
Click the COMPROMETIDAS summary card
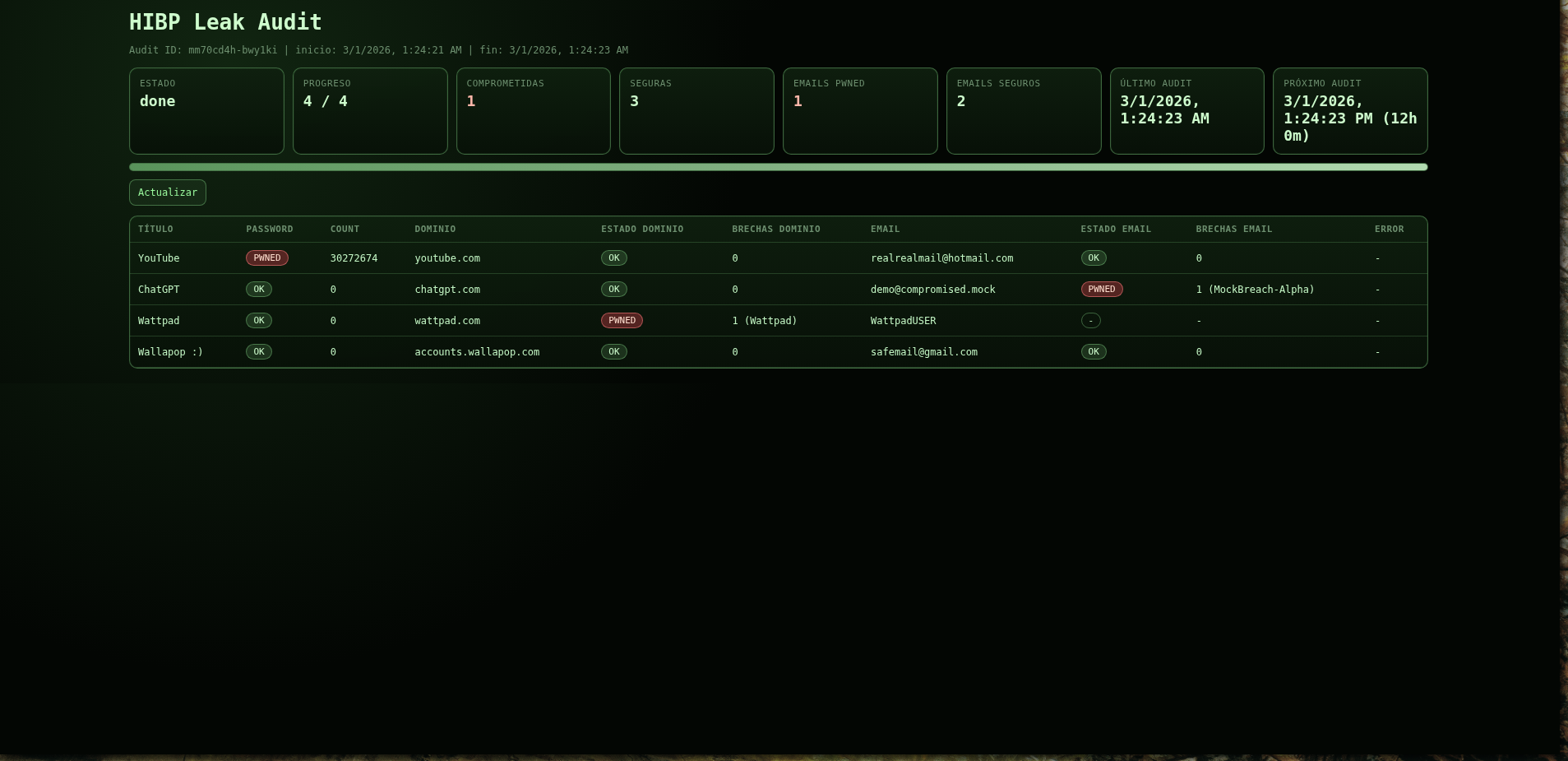click(534, 111)
